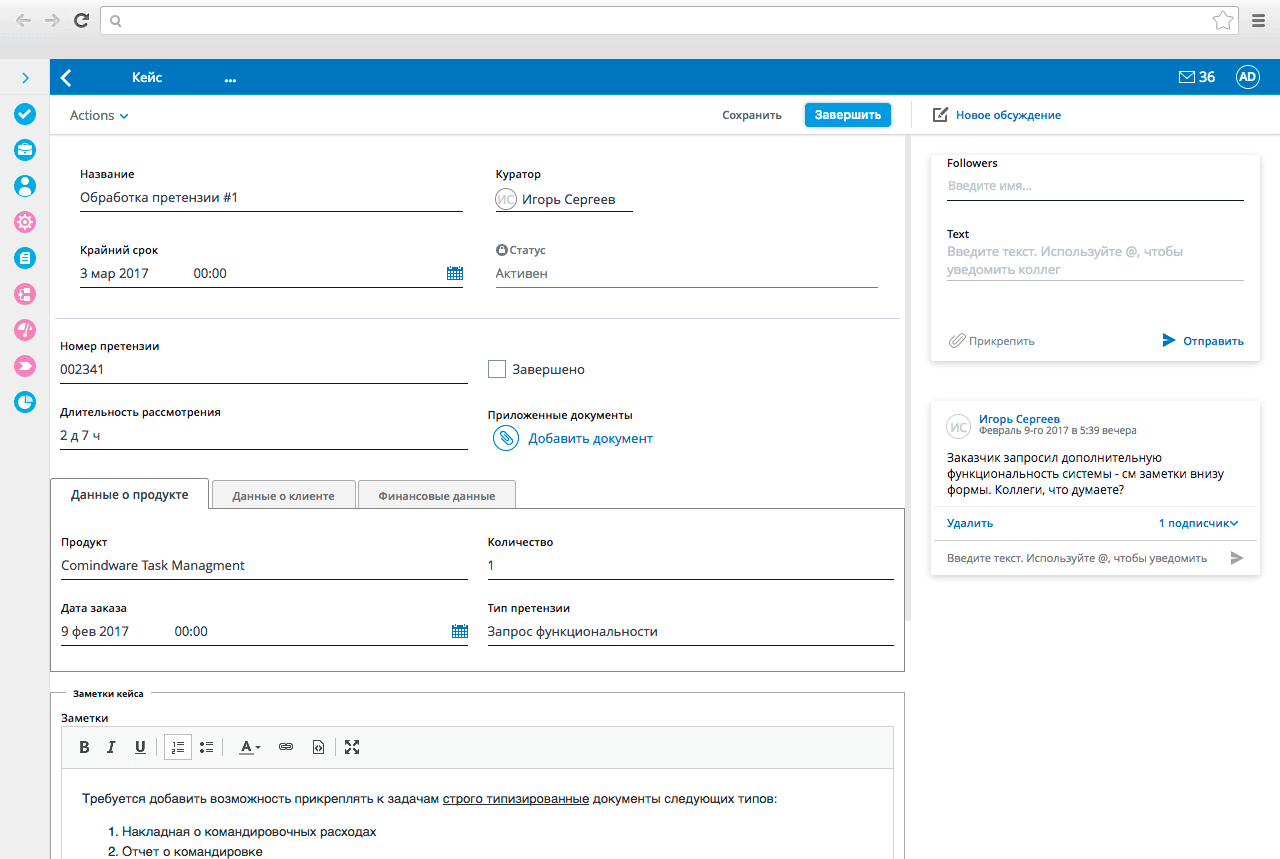
Task: Click the pink gauge dashboard icon
Action: [24, 330]
